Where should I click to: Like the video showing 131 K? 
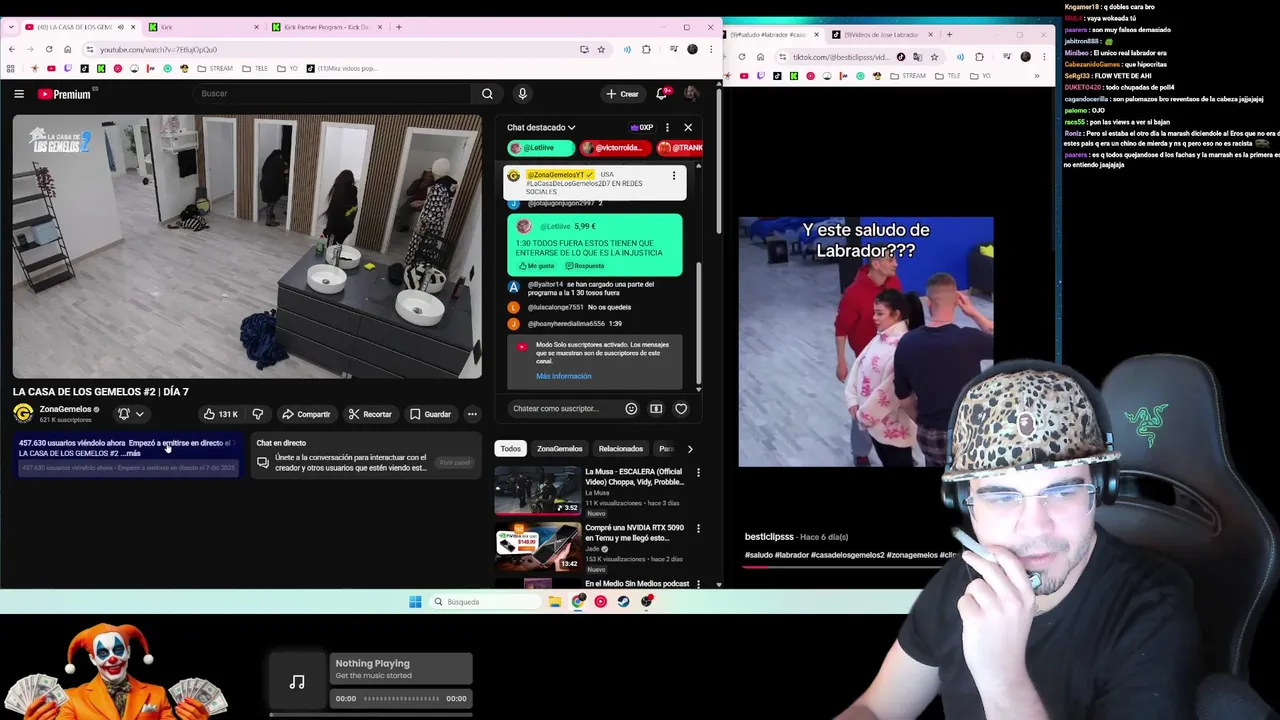pyautogui.click(x=220, y=414)
